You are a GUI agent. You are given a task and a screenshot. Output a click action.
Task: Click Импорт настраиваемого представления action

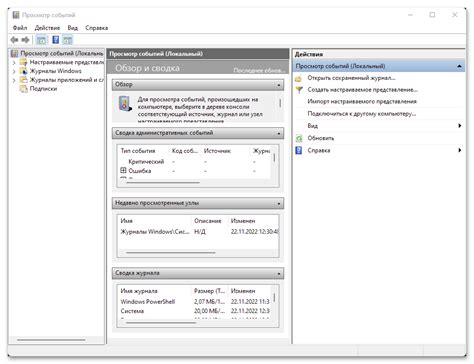[x=362, y=101]
